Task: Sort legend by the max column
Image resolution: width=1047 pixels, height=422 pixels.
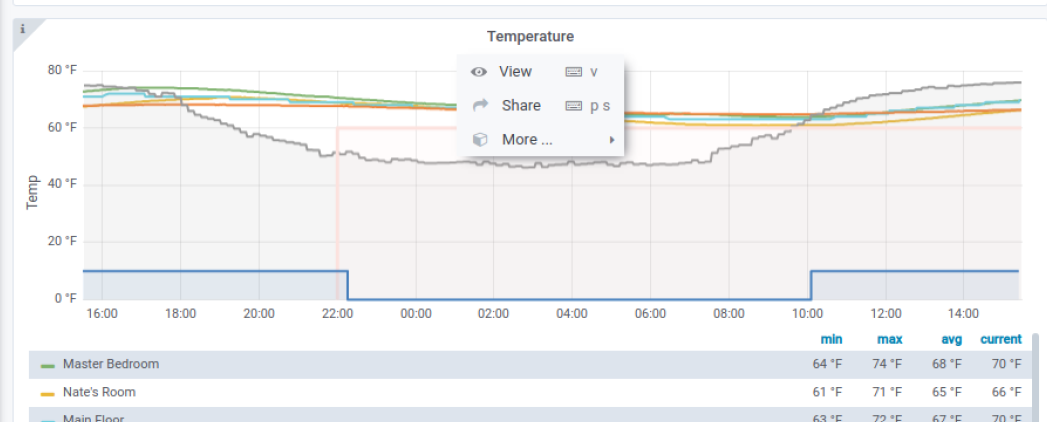Action: (889, 340)
